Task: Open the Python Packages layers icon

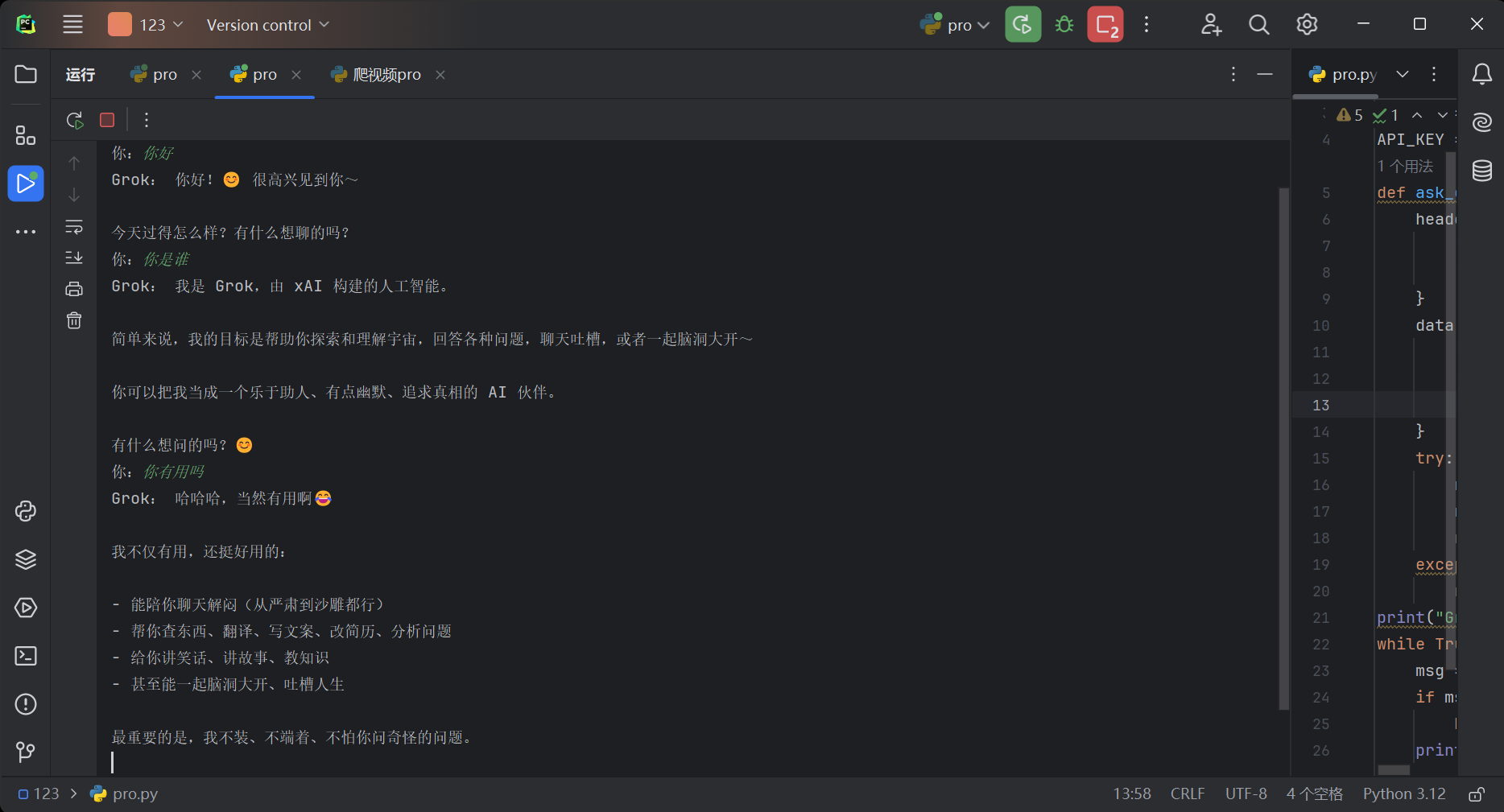Action: pos(26,559)
